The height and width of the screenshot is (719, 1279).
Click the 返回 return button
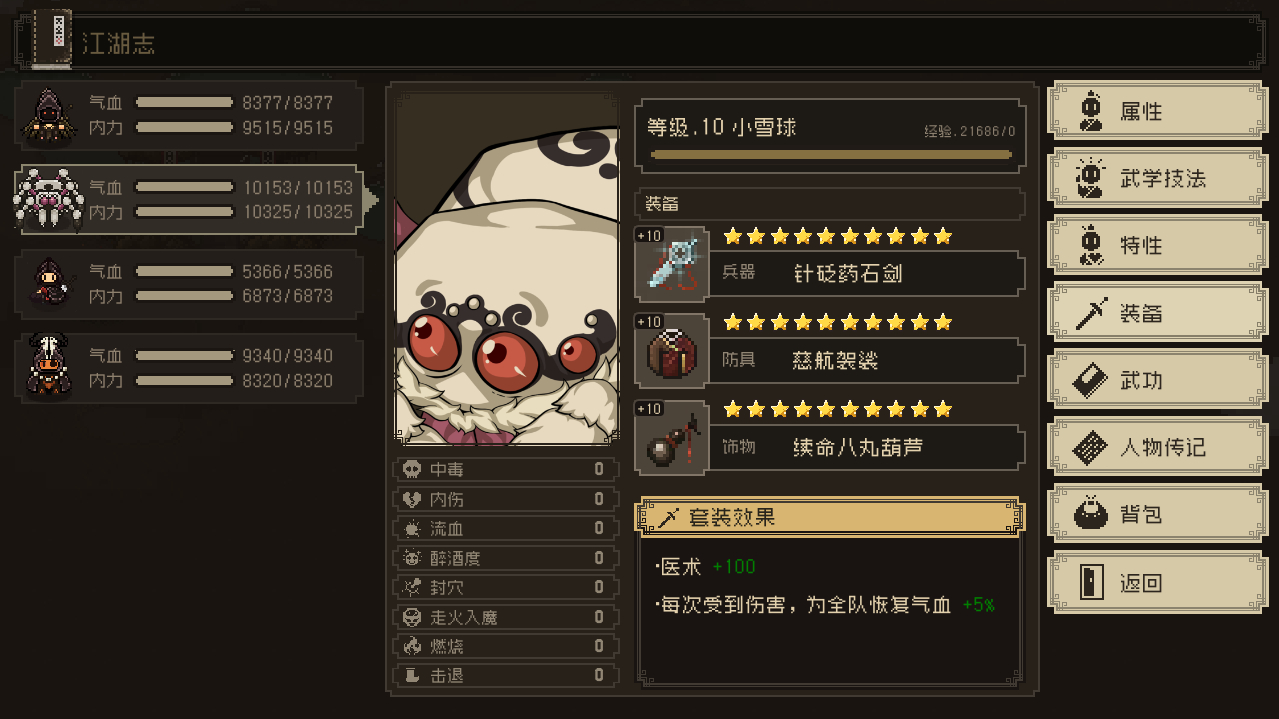(x=1156, y=582)
